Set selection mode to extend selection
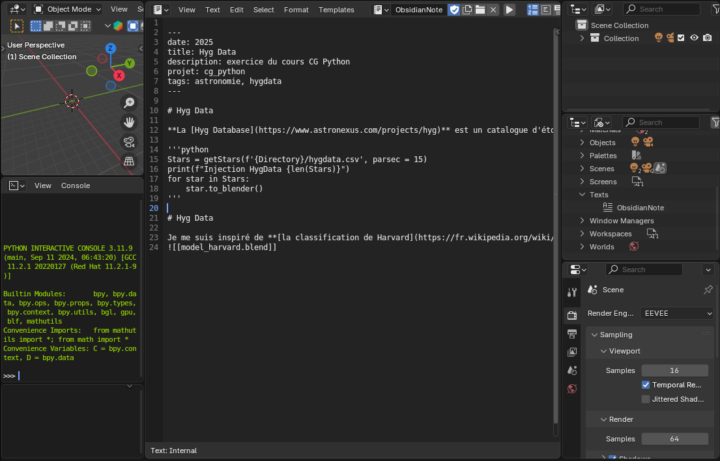The height and width of the screenshot is (461, 720). (48, 26)
